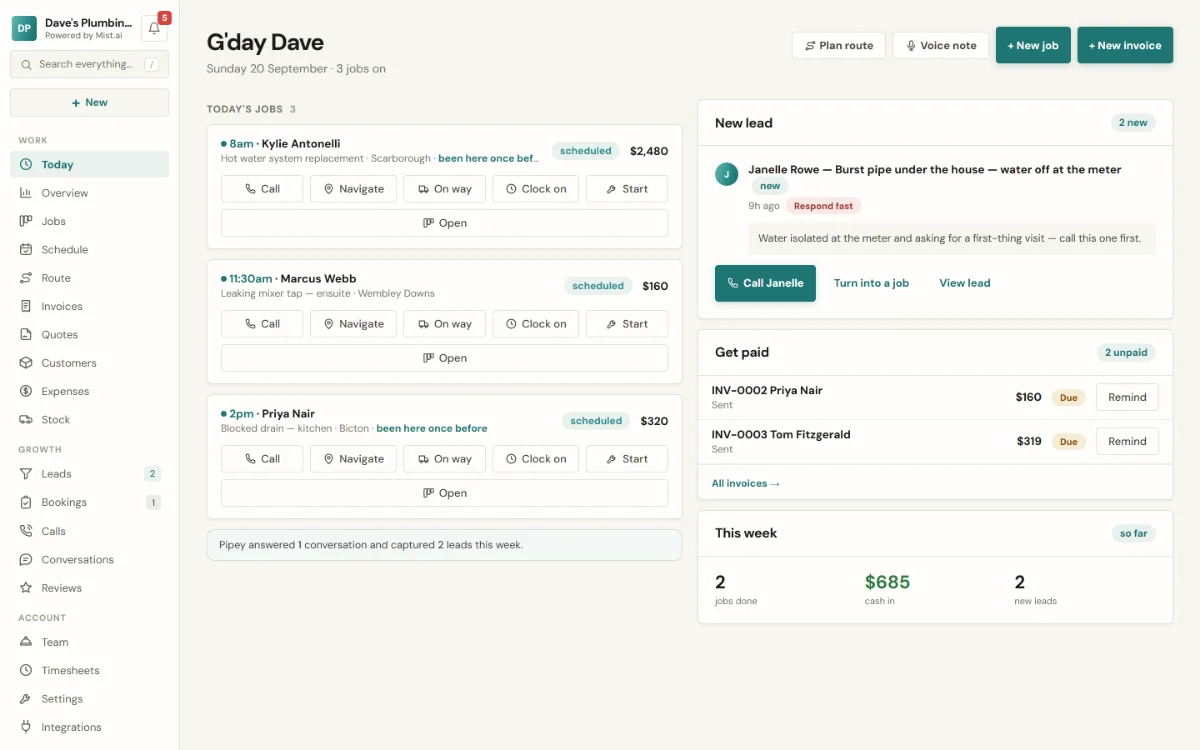The width and height of the screenshot is (1200, 750).
Task: Remind Tom Fitzgerald about INV-0003
Action: pyautogui.click(x=1127, y=441)
